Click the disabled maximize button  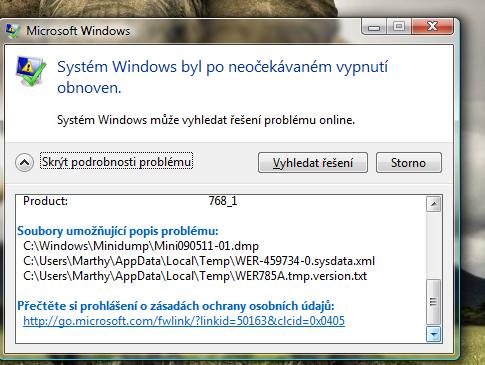click(399, 26)
